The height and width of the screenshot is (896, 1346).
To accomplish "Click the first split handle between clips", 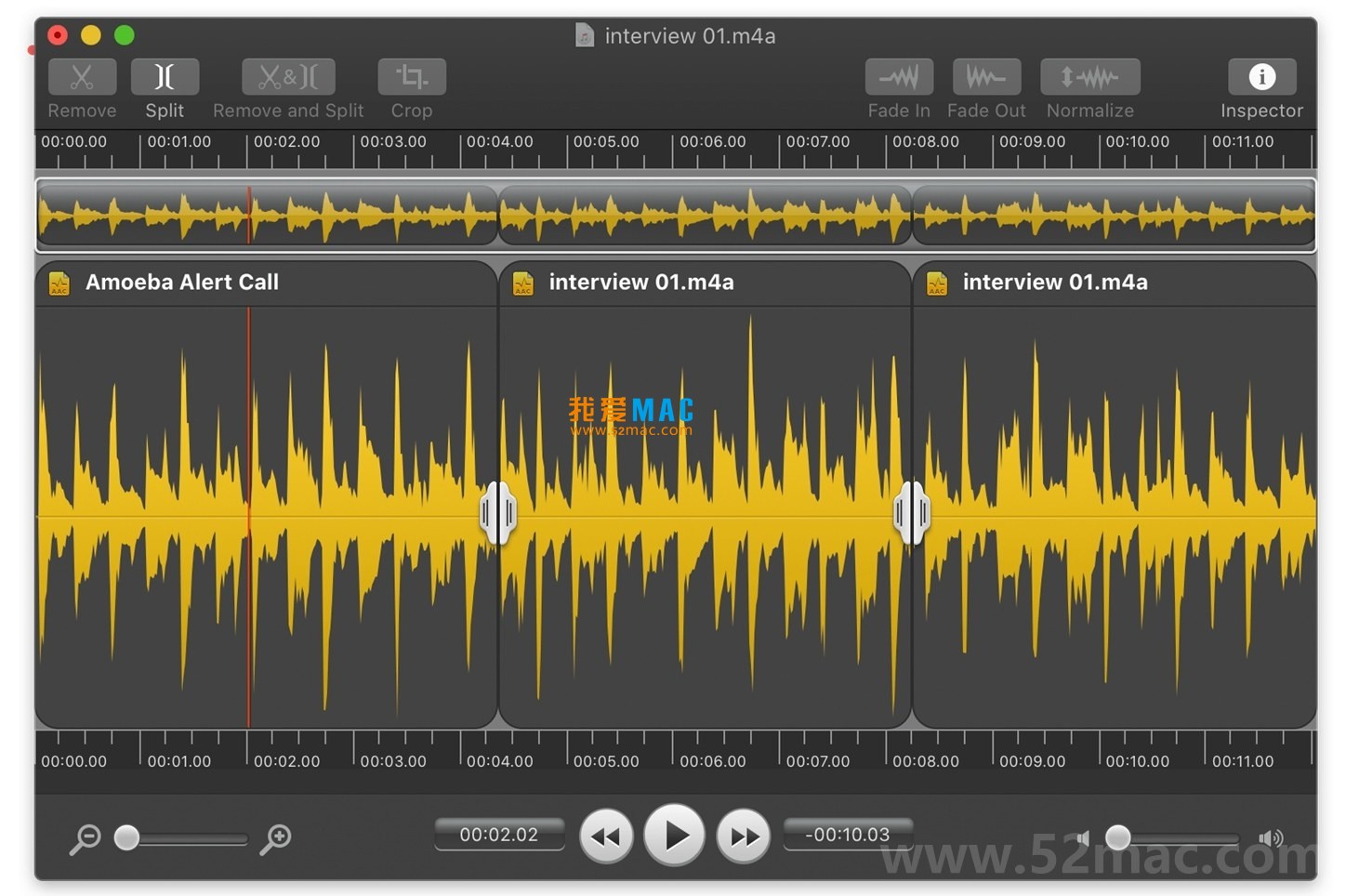I will tap(498, 512).
